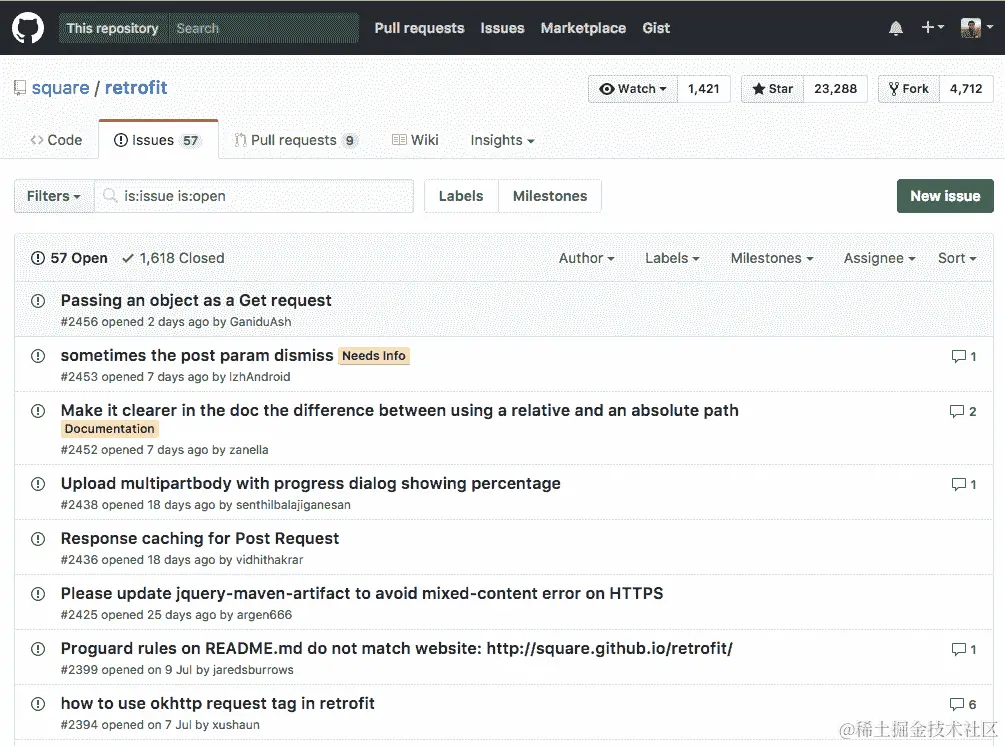This screenshot has width=1005, height=746.
Task: Open the GitHub home logo
Action: [28, 28]
